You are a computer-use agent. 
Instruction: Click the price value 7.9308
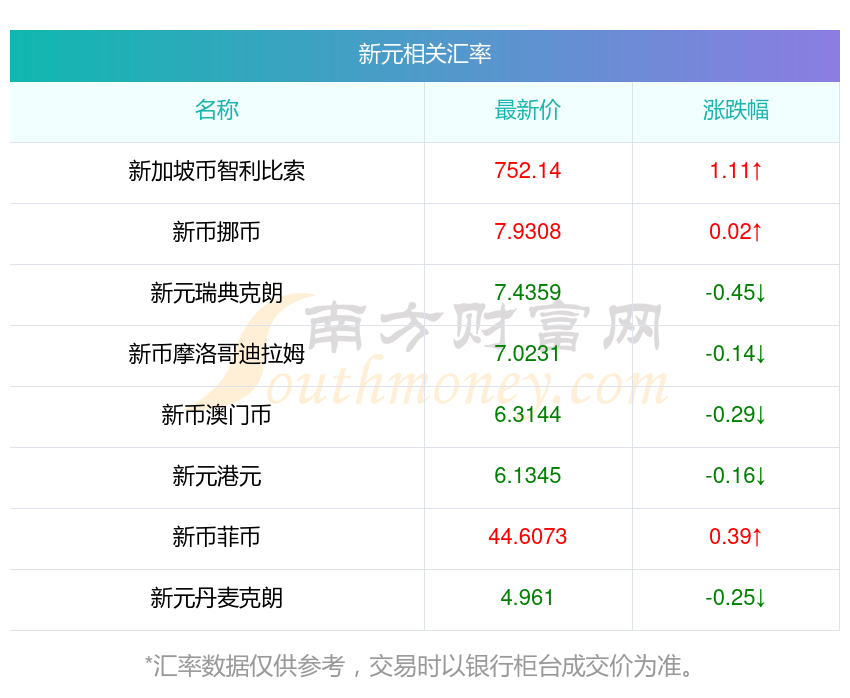(527, 232)
